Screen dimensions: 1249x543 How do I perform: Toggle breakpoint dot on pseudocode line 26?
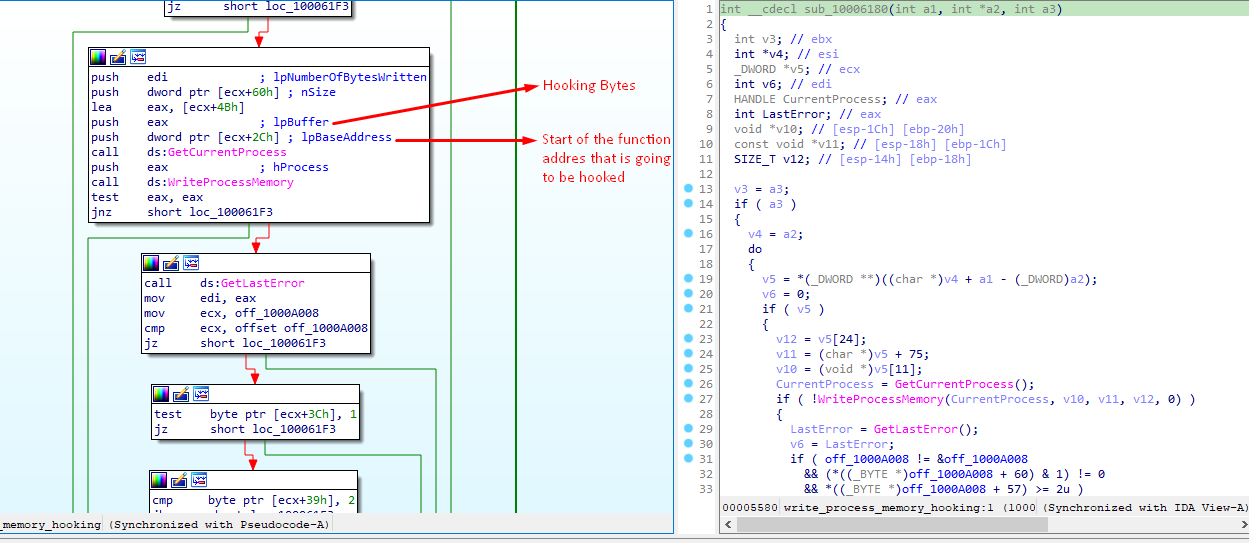(688, 384)
